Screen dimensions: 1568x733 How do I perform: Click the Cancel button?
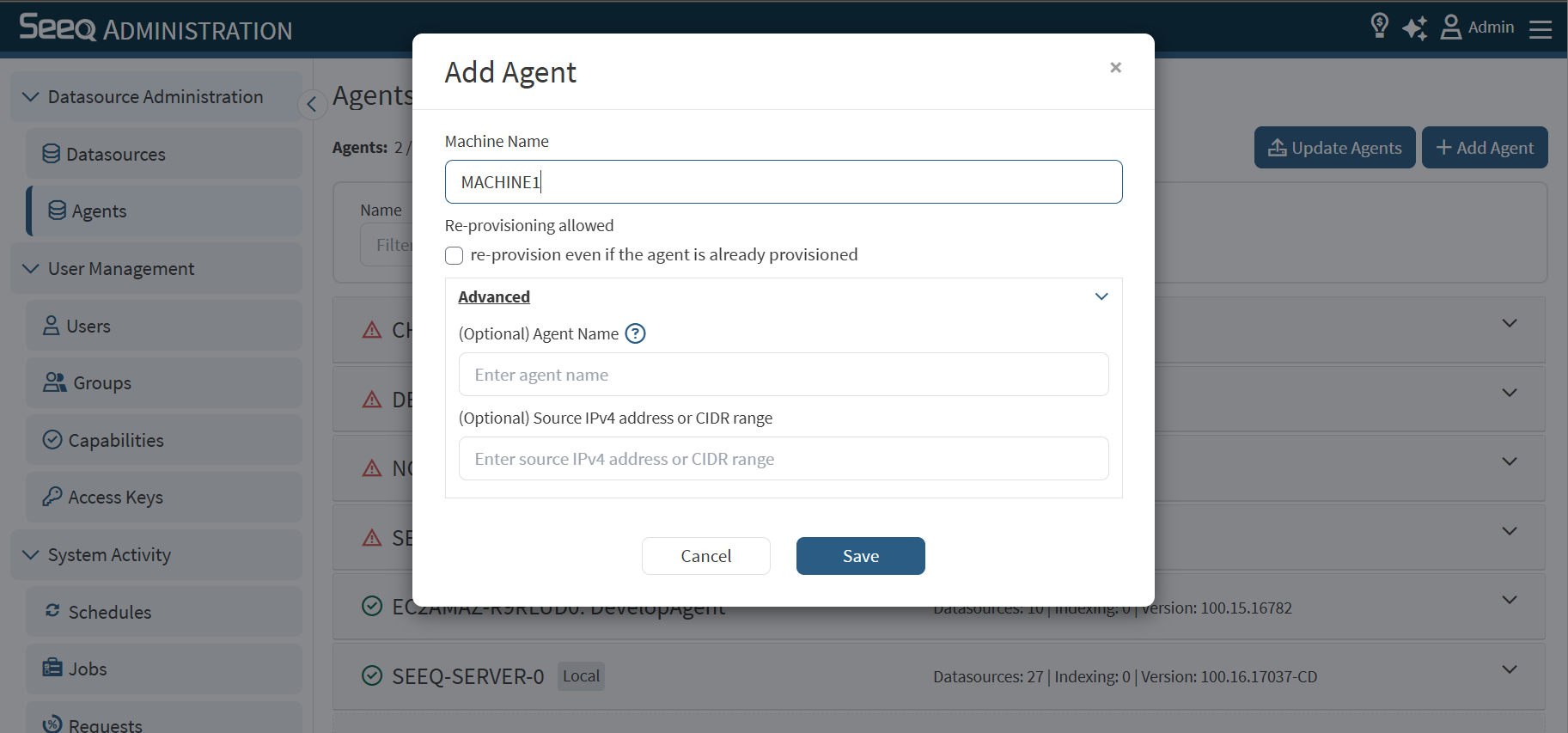705,556
